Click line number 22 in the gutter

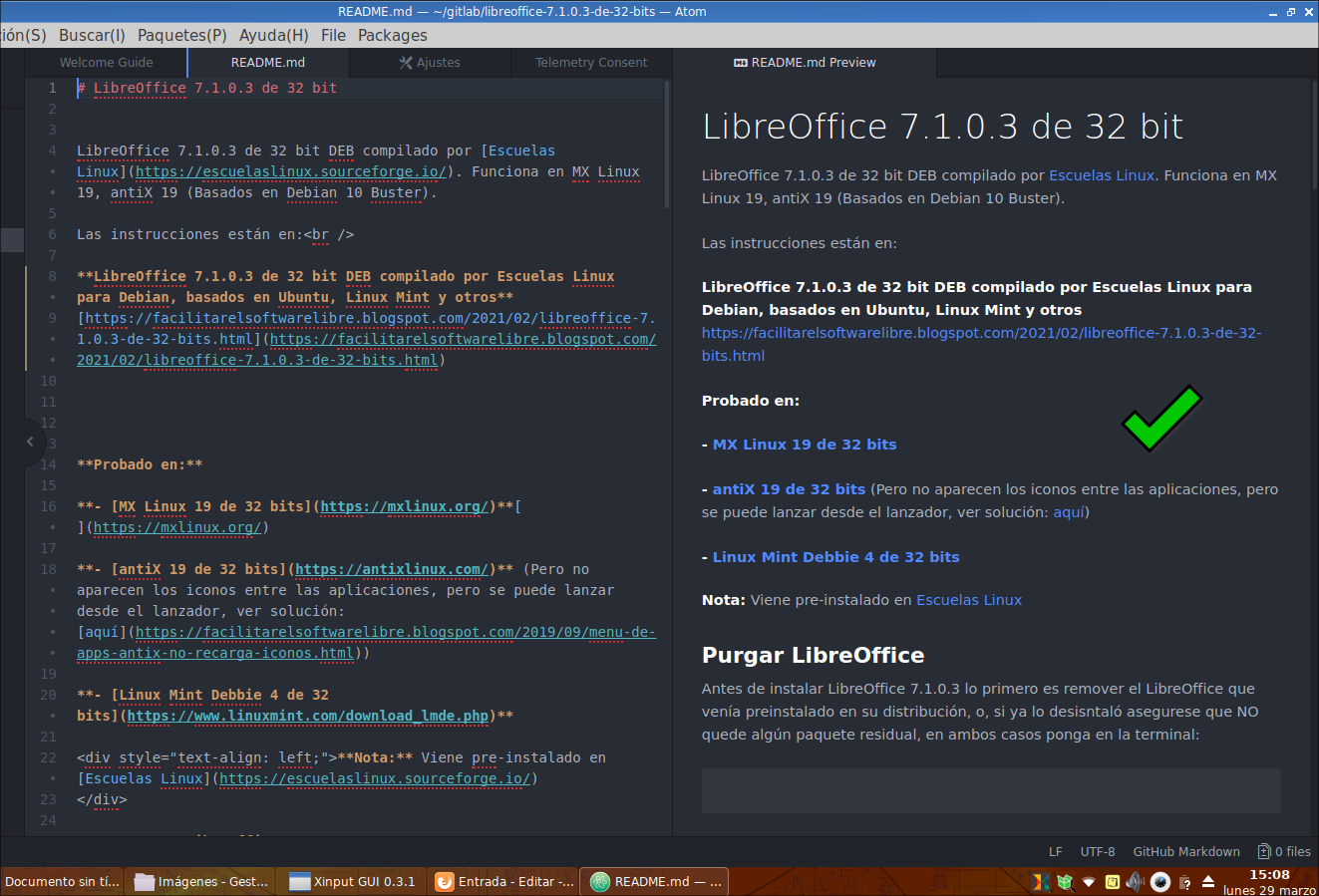(x=48, y=757)
